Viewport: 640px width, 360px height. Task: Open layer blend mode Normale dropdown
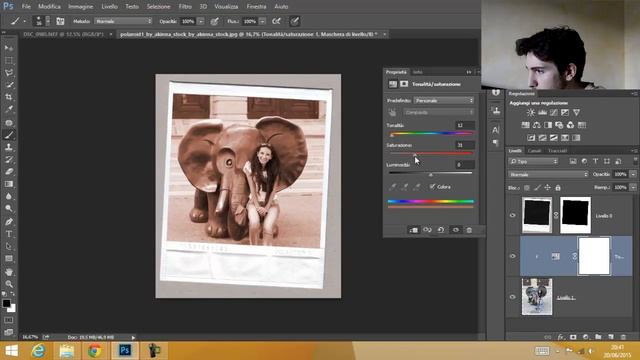point(549,174)
